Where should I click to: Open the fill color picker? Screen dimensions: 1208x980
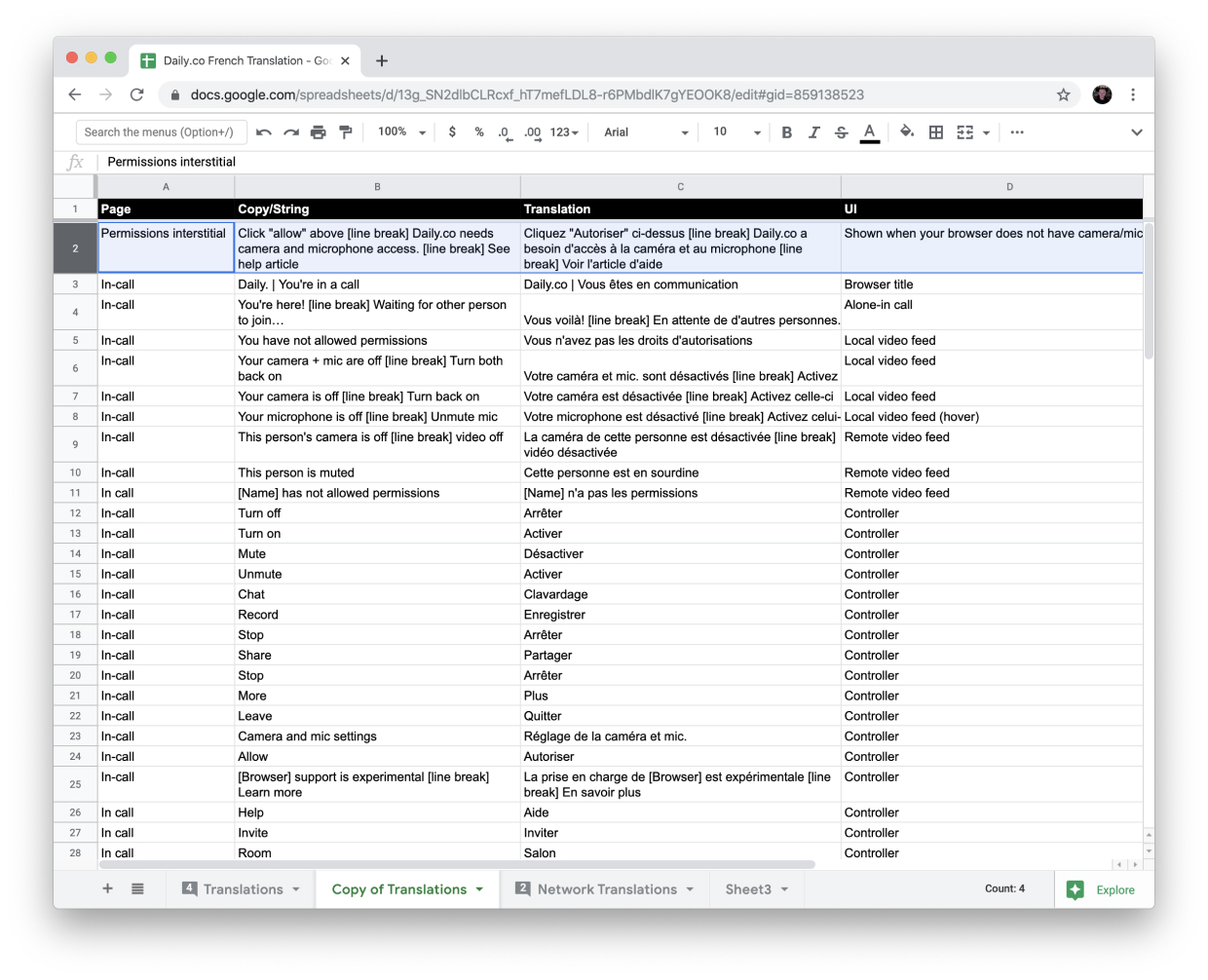pos(907,132)
